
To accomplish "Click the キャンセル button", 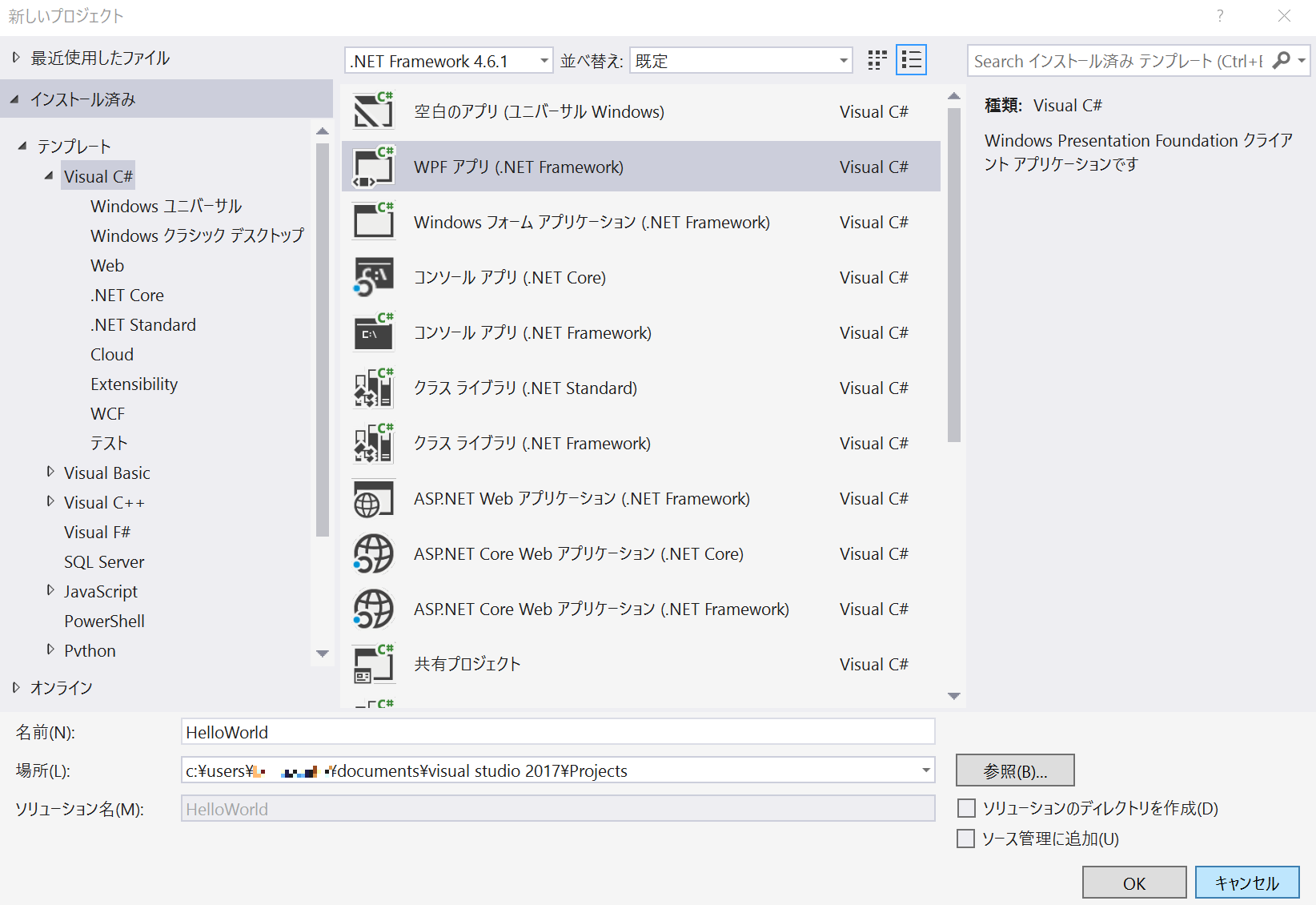I will [1247, 883].
